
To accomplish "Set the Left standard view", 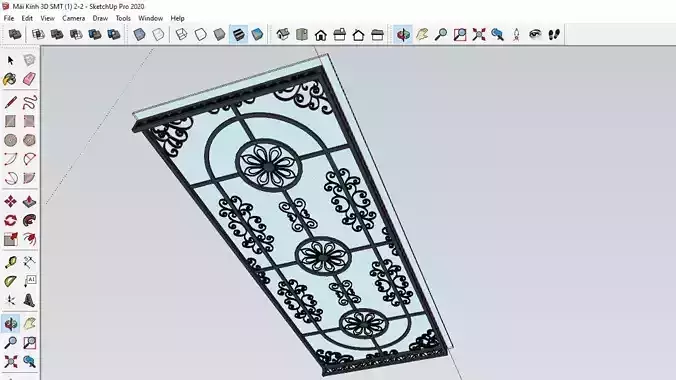I will (378, 34).
